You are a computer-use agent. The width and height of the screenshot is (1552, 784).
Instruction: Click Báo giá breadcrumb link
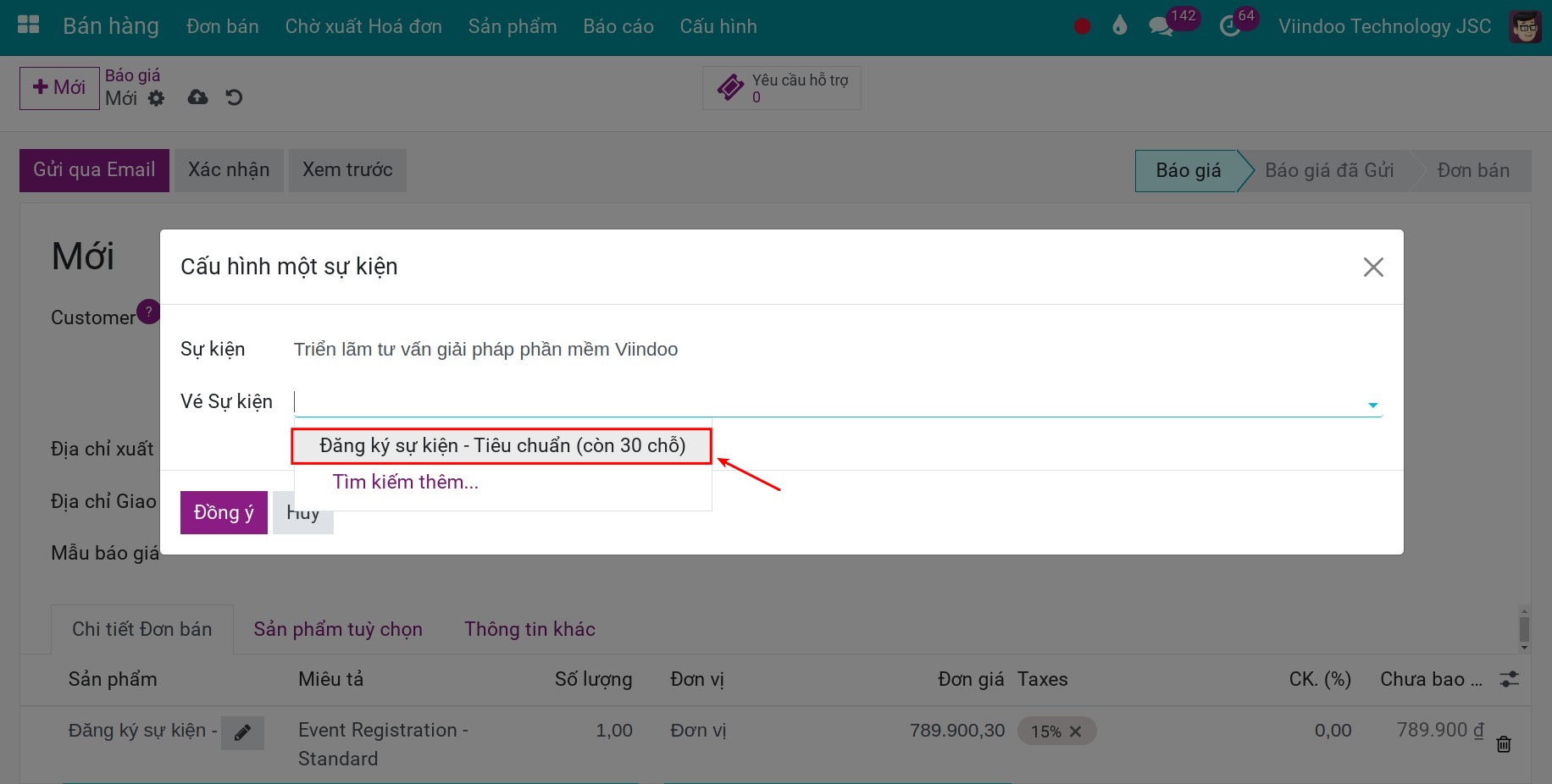click(132, 75)
